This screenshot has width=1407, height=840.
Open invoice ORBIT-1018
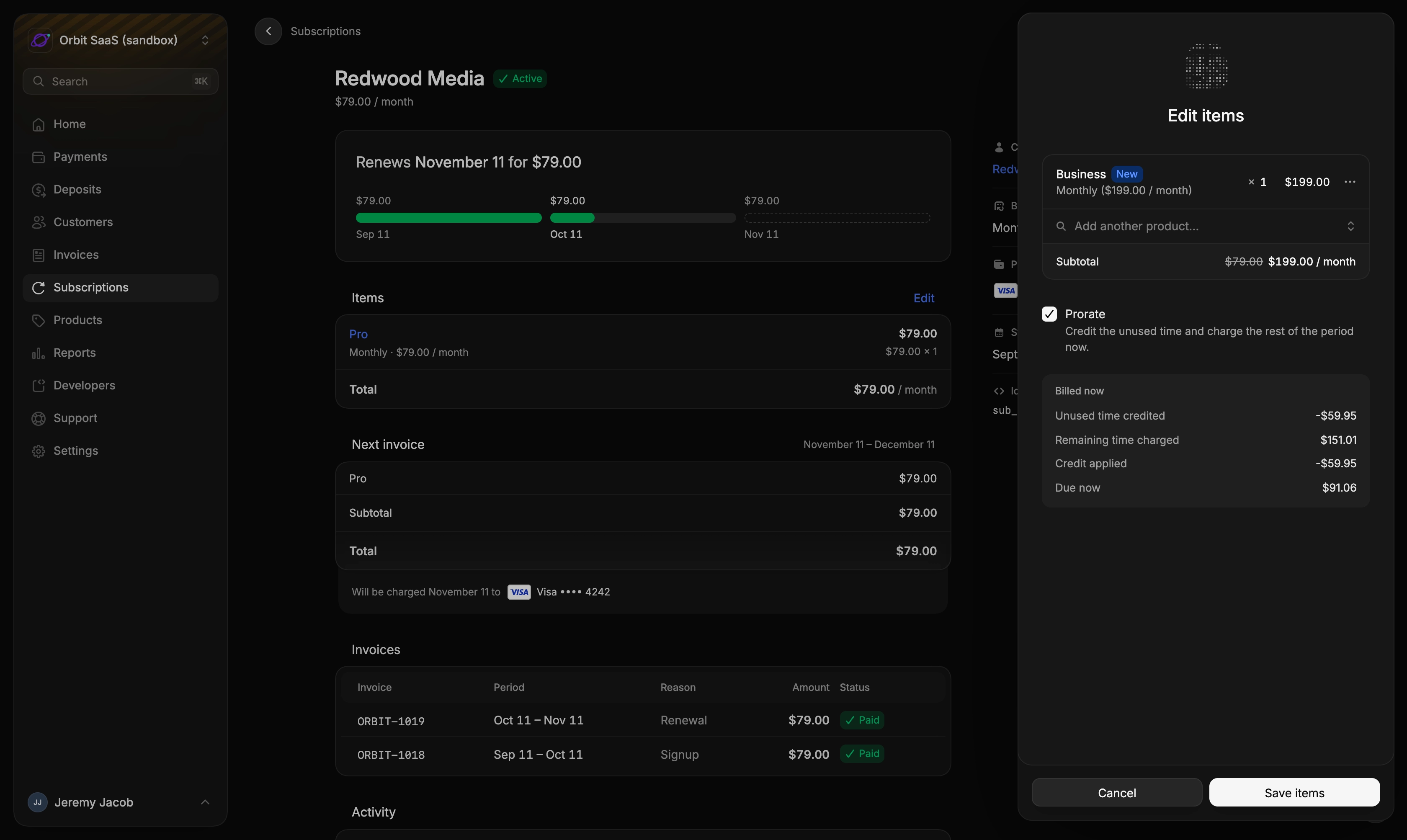click(391, 755)
